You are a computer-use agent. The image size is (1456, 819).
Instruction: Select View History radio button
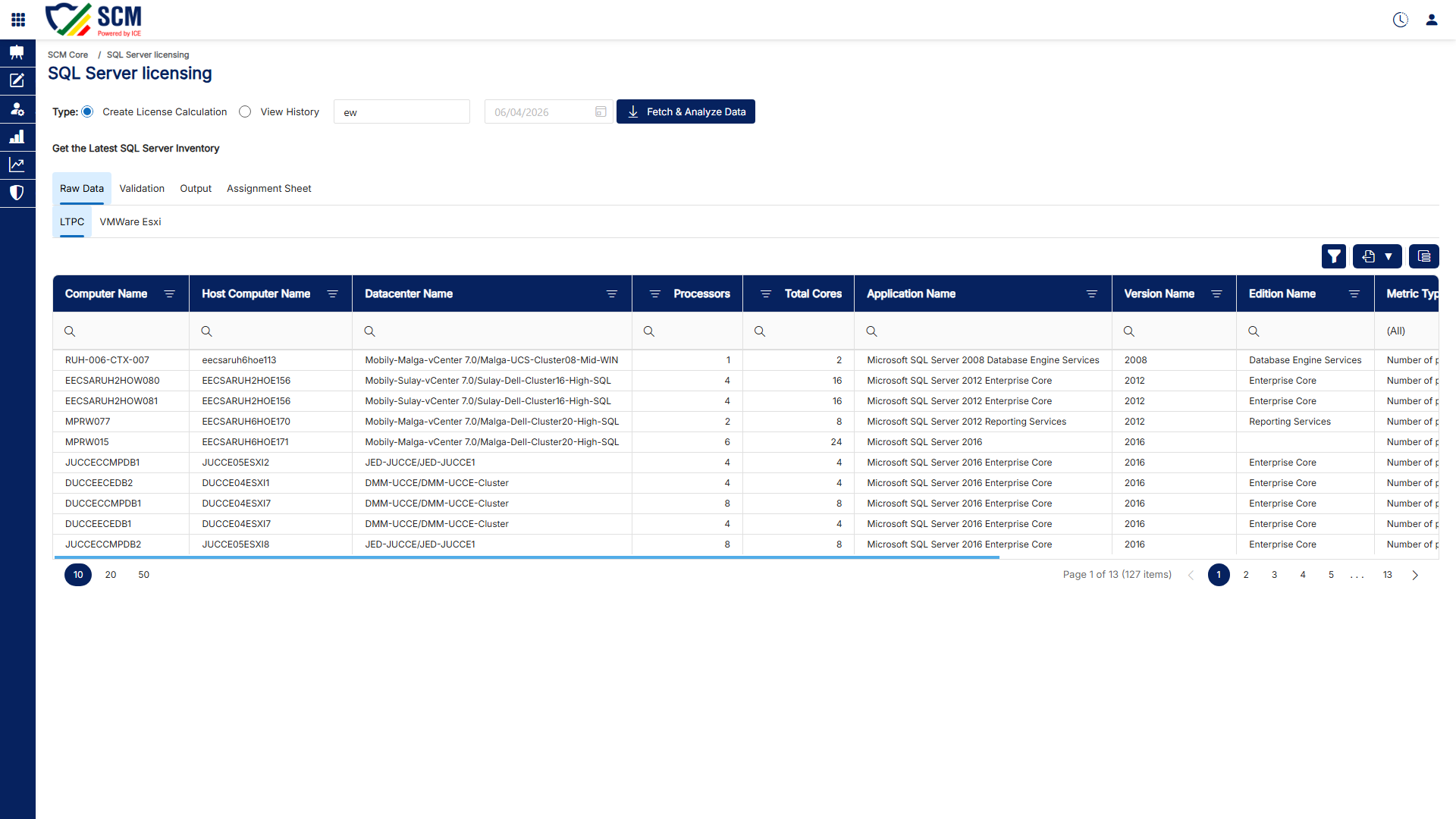click(245, 111)
